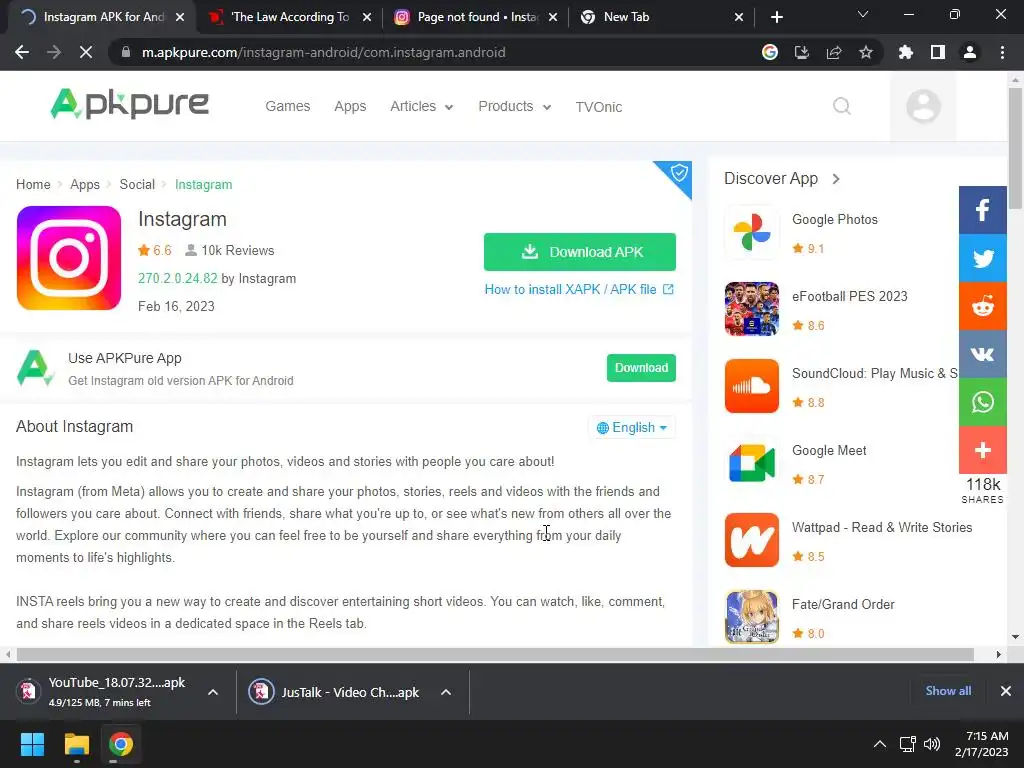Stop loading the page

pyautogui.click(x=86, y=52)
